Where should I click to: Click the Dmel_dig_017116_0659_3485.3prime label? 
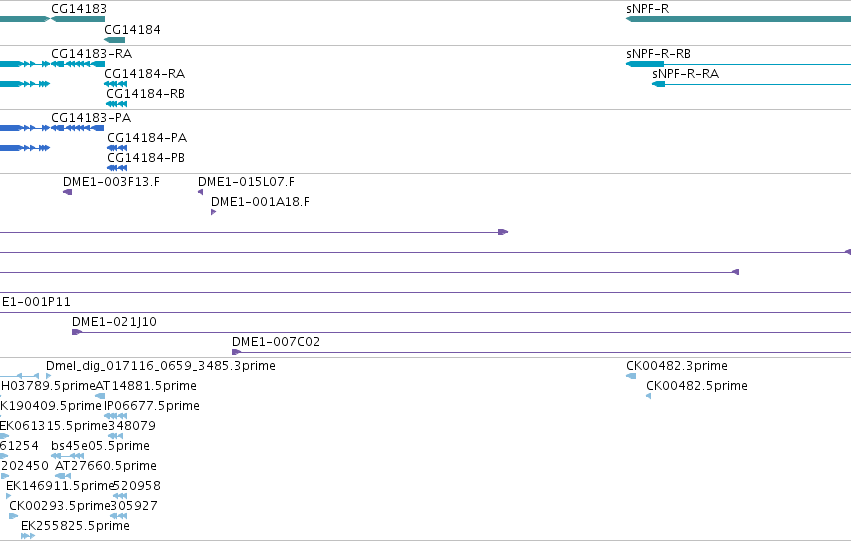point(161,366)
